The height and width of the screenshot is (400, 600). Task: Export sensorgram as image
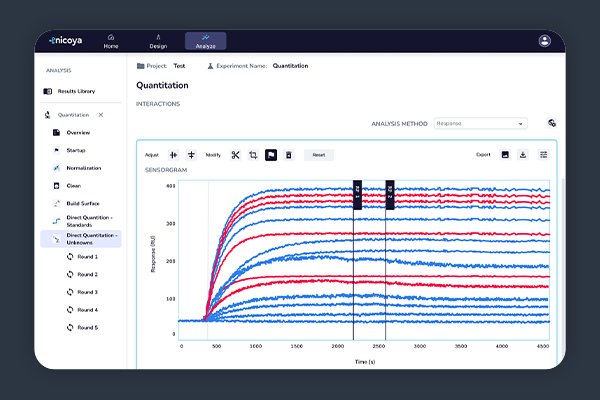[x=505, y=155]
